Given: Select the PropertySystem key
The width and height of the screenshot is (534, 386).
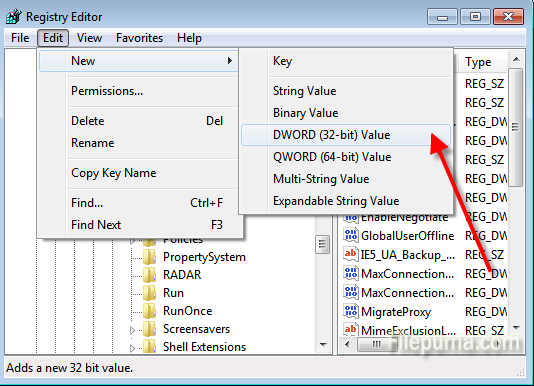Looking at the screenshot, I should coord(204,257).
